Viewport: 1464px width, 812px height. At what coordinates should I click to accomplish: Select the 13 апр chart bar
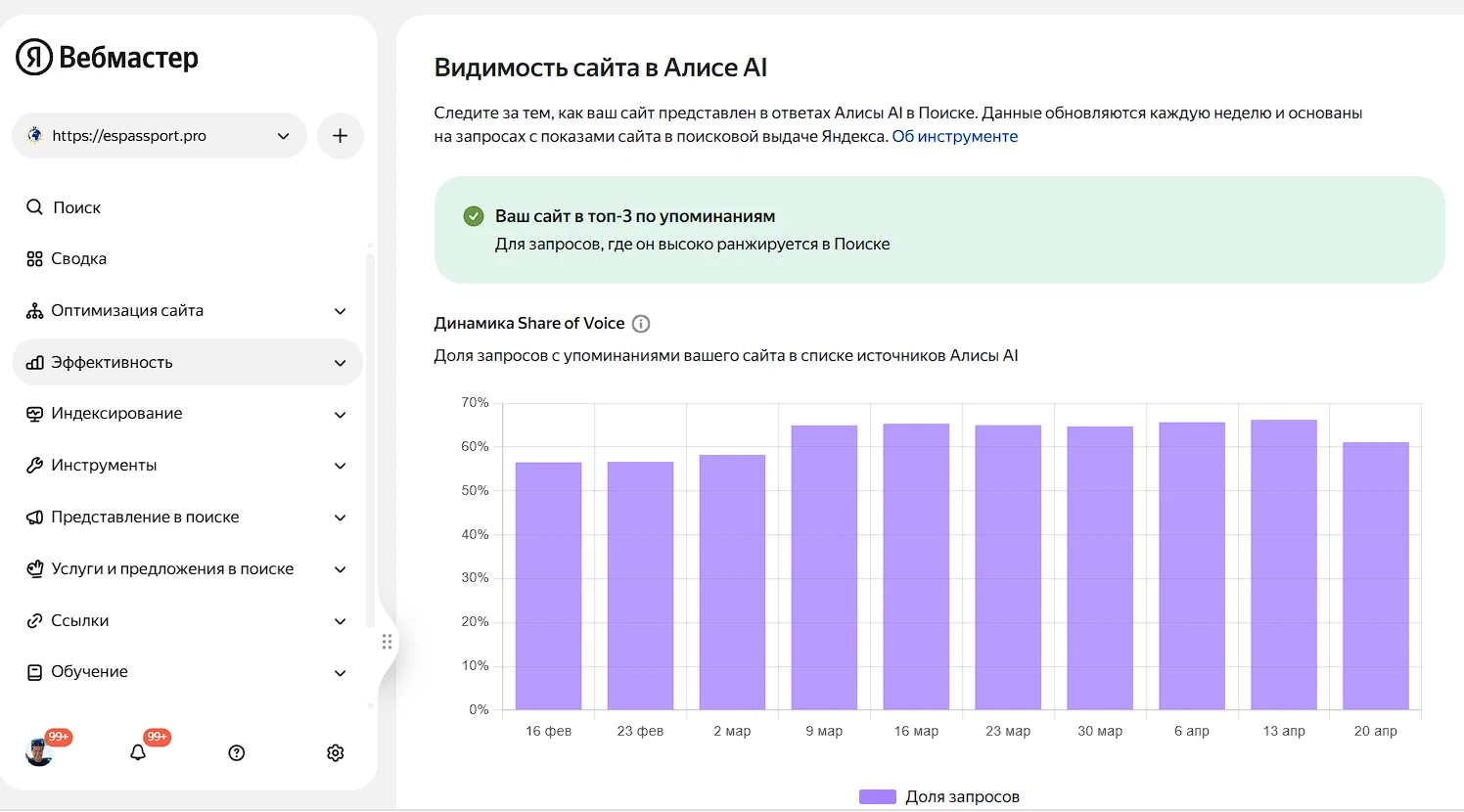point(1284,564)
